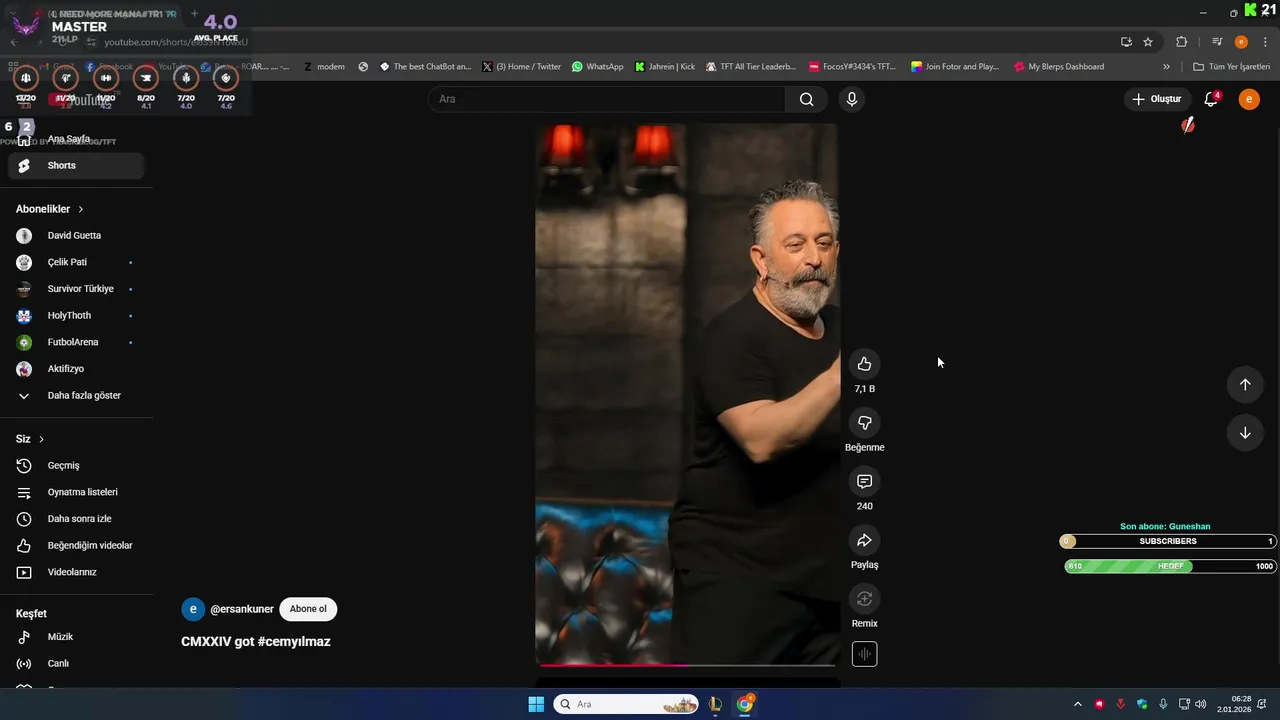Seek using the short's red progress bar
This screenshot has width=1280, height=720.
(x=687, y=664)
